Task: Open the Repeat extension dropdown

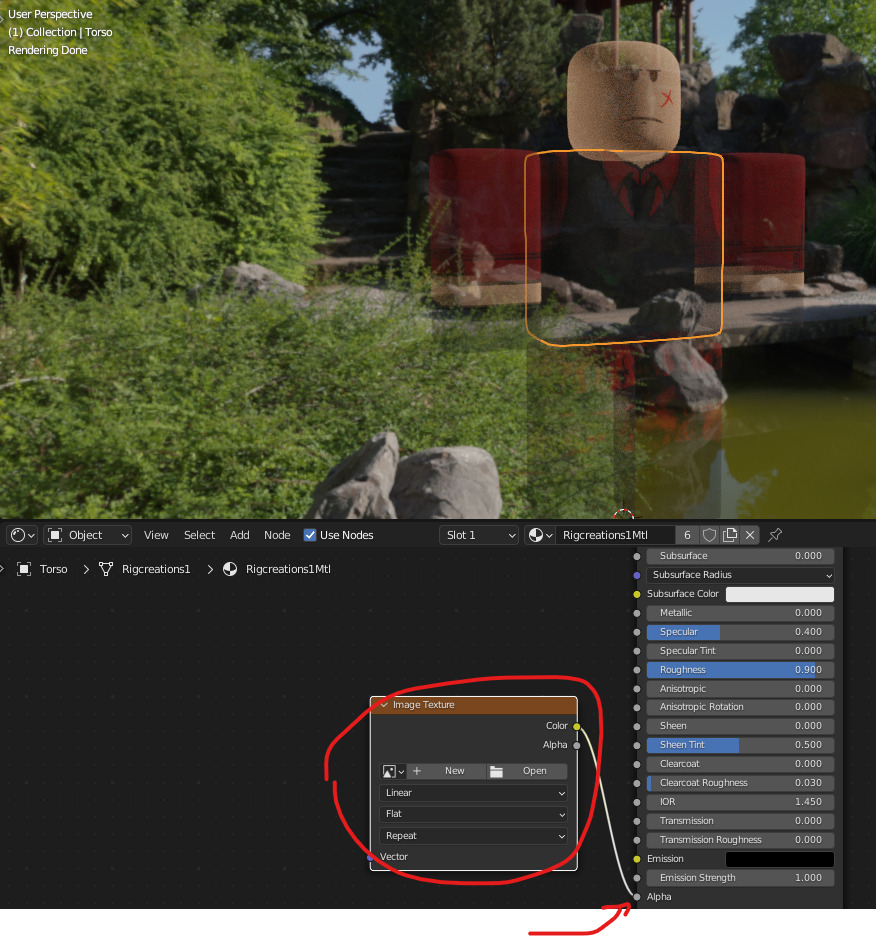Action: pos(474,836)
